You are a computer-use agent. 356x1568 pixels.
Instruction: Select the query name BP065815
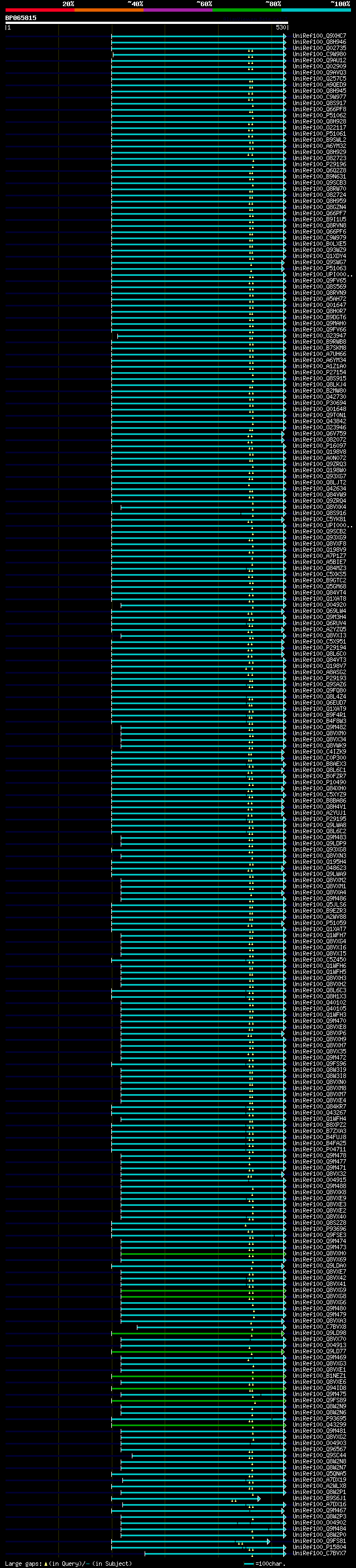point(21,18)
